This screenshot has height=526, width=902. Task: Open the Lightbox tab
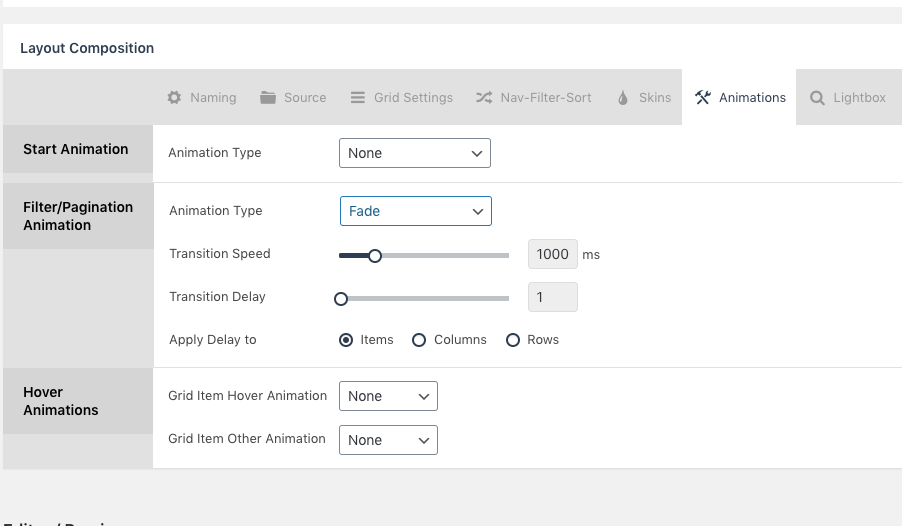click(x=848, y=97)
